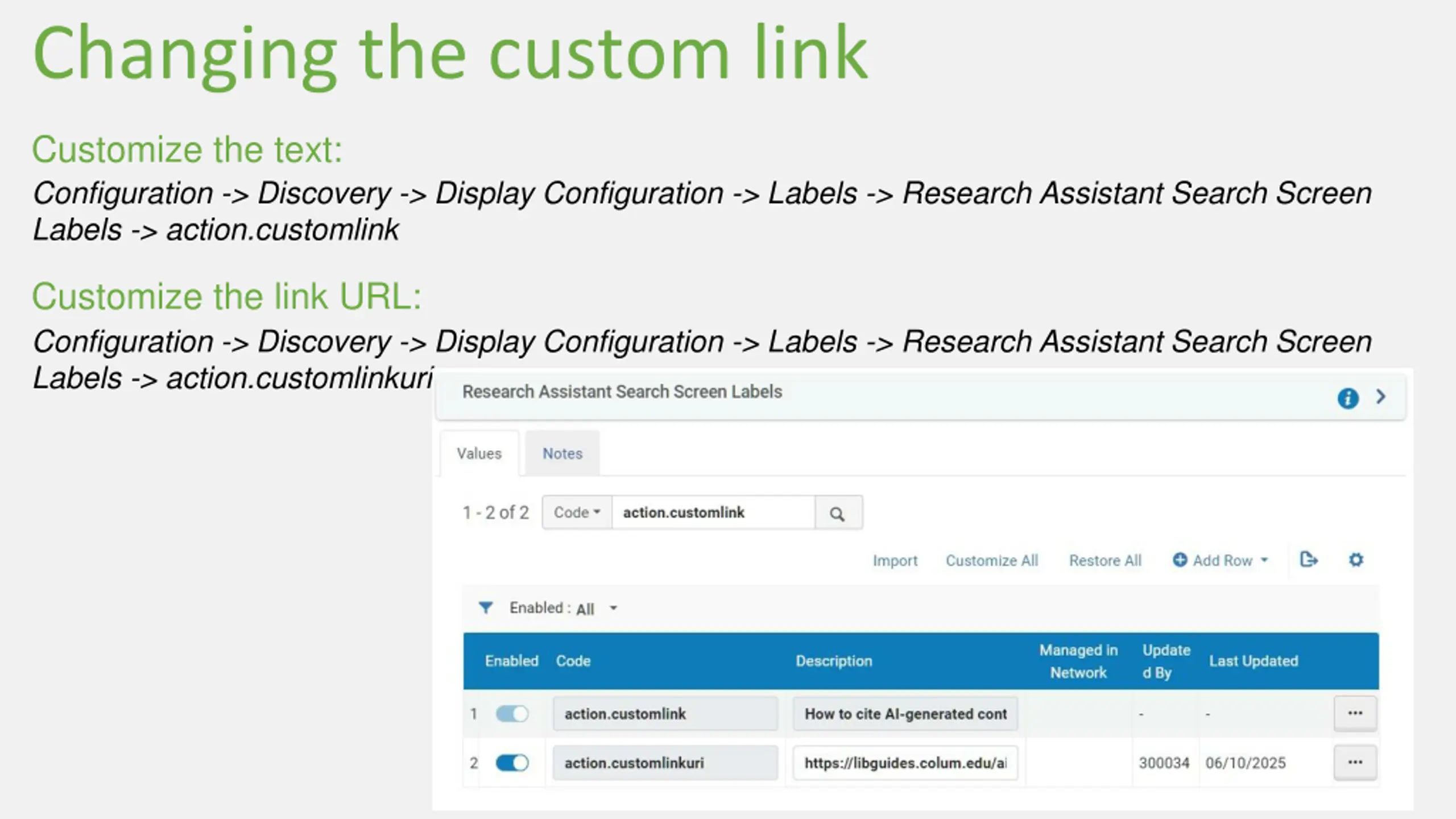Toggle enabled switch for action.customlink row
This screenshot has height=819, width=1456.
tap(512, 714)
